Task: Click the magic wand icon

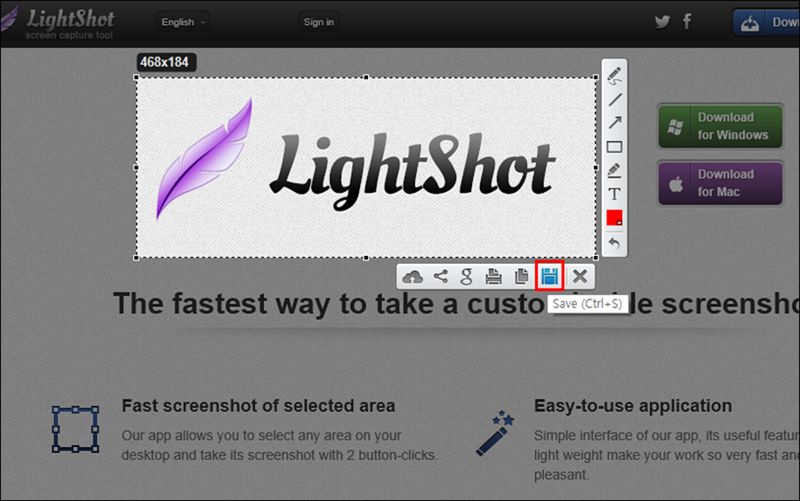Action: click(x=495, y=433)
